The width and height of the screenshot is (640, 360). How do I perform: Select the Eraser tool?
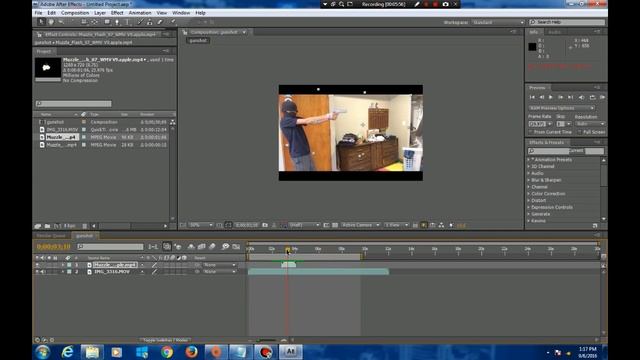click(160, 22)
